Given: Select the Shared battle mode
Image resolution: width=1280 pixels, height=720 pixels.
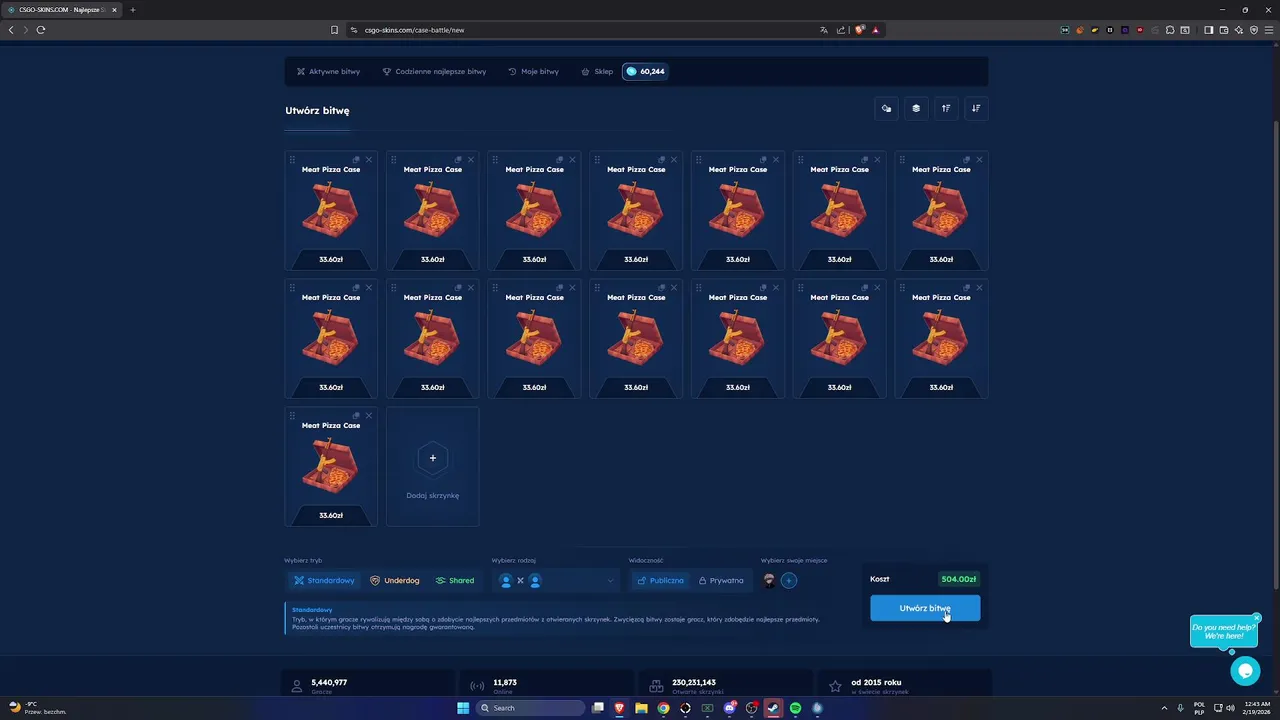Looking at the screenshot, I should coord(454,581).
